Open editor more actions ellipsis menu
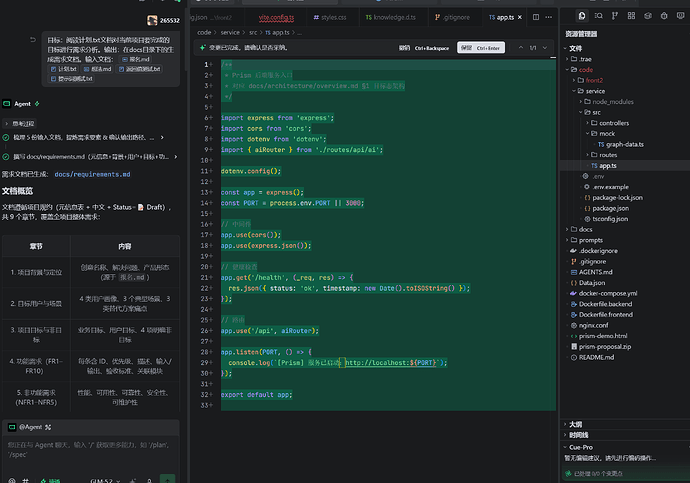The width and height of the screenshot is (690, 483). point(548,17)
